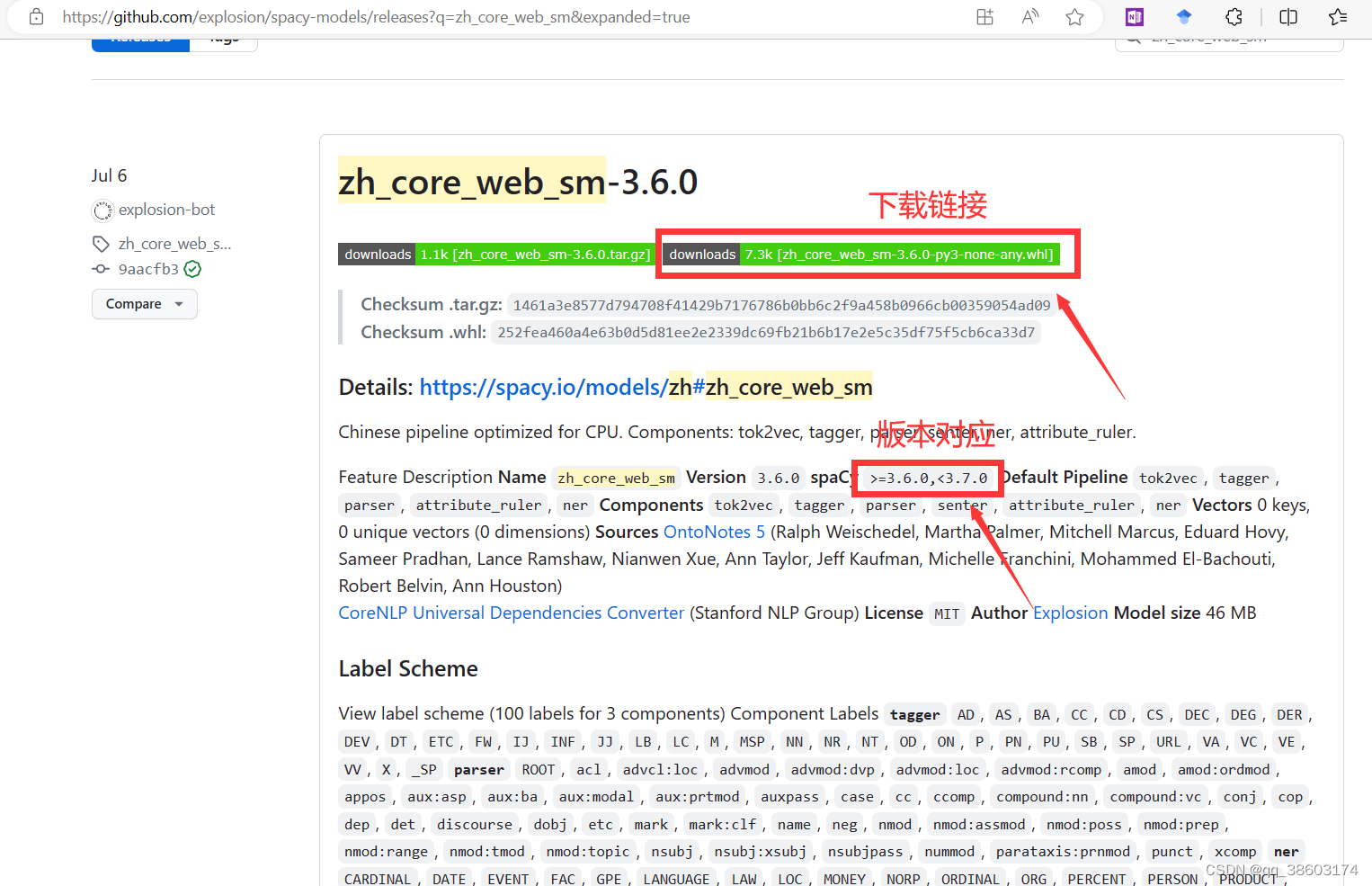Open CoreNLP Universal Dependencies Converter link
Screen dimensions: 1372x886
point(512,613)
